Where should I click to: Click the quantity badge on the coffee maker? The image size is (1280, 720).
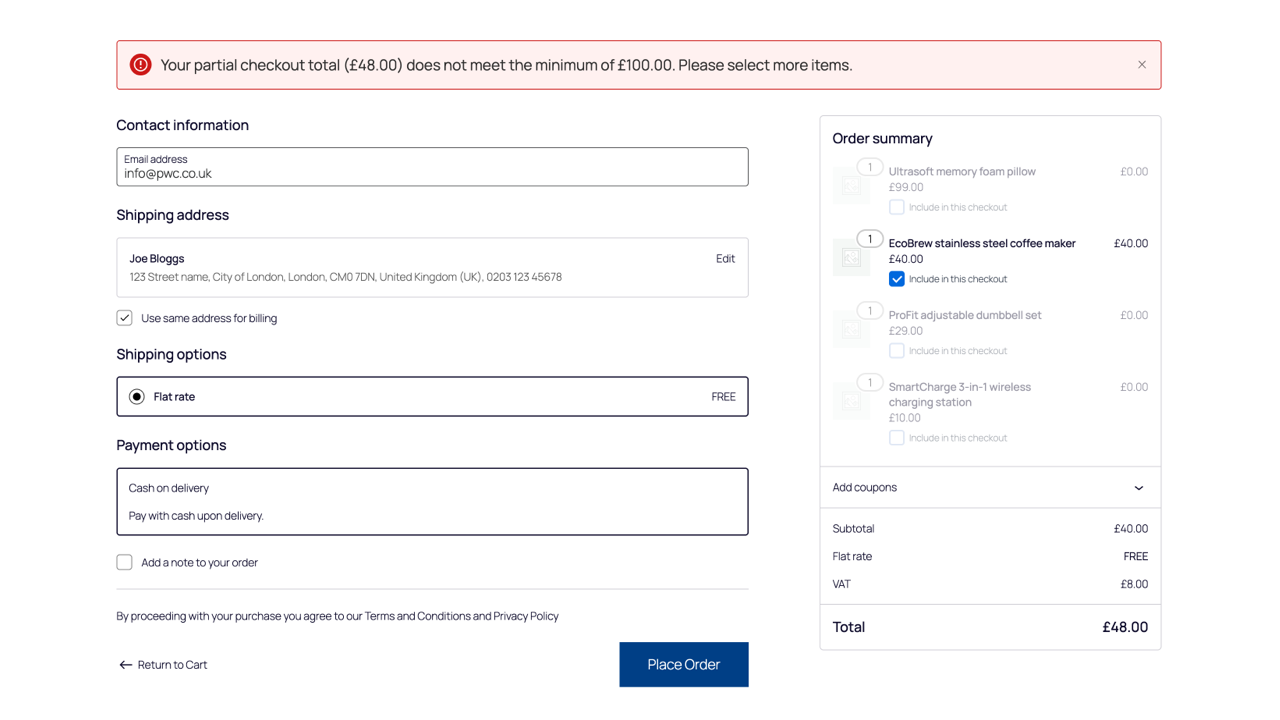870,239
